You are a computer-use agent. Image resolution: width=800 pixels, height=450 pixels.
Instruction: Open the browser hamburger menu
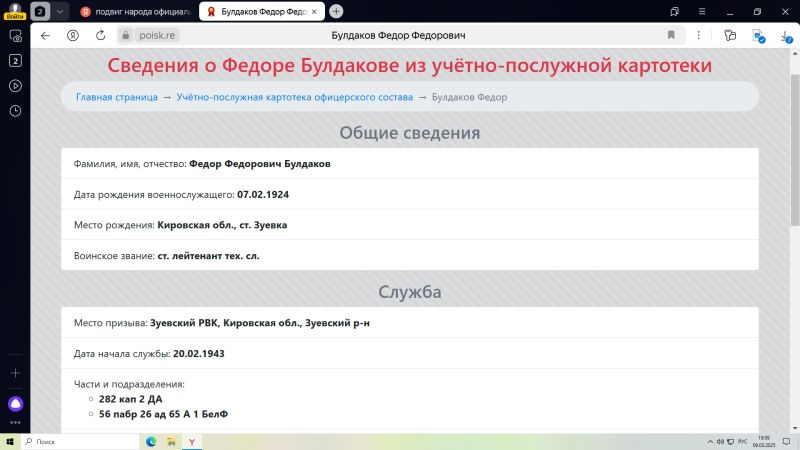702,11
